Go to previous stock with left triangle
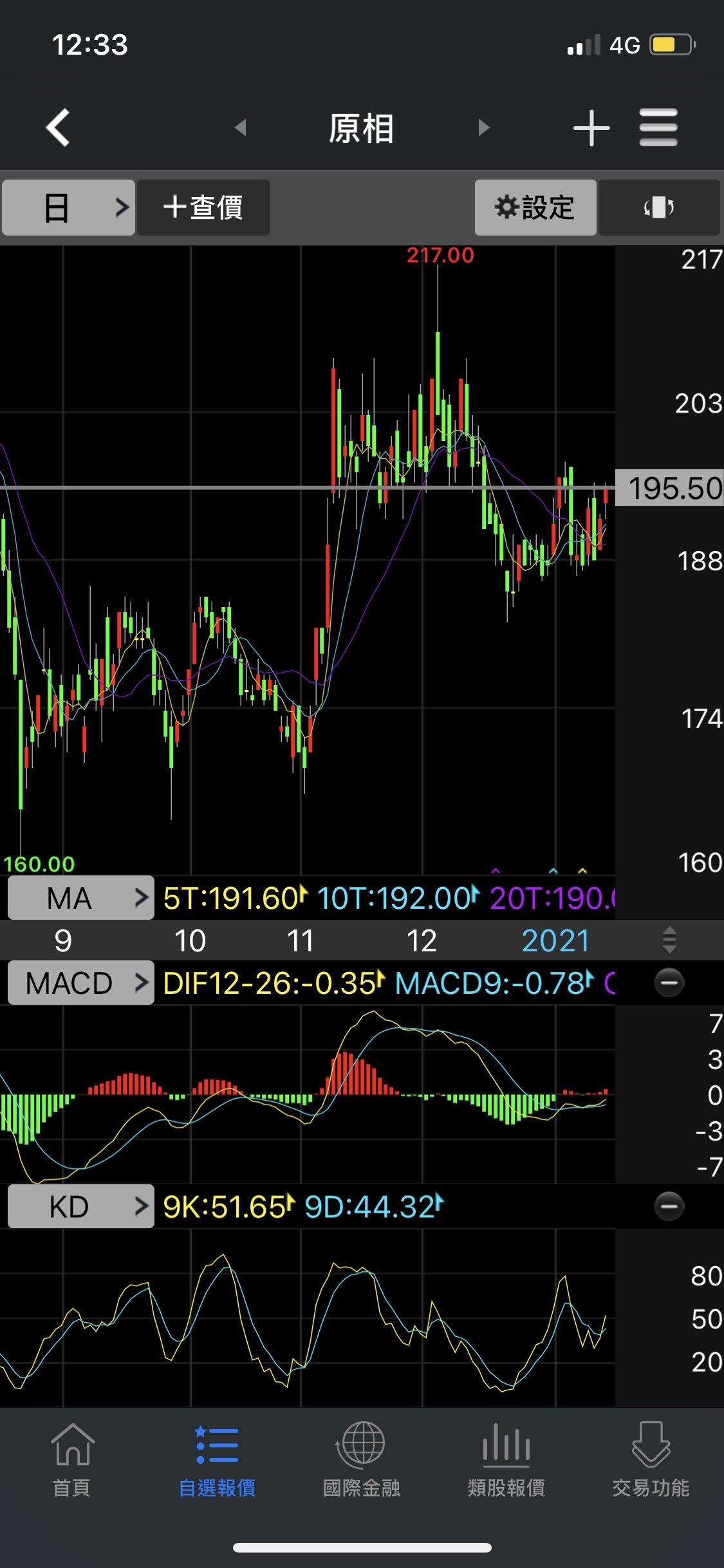 point(241,127)
